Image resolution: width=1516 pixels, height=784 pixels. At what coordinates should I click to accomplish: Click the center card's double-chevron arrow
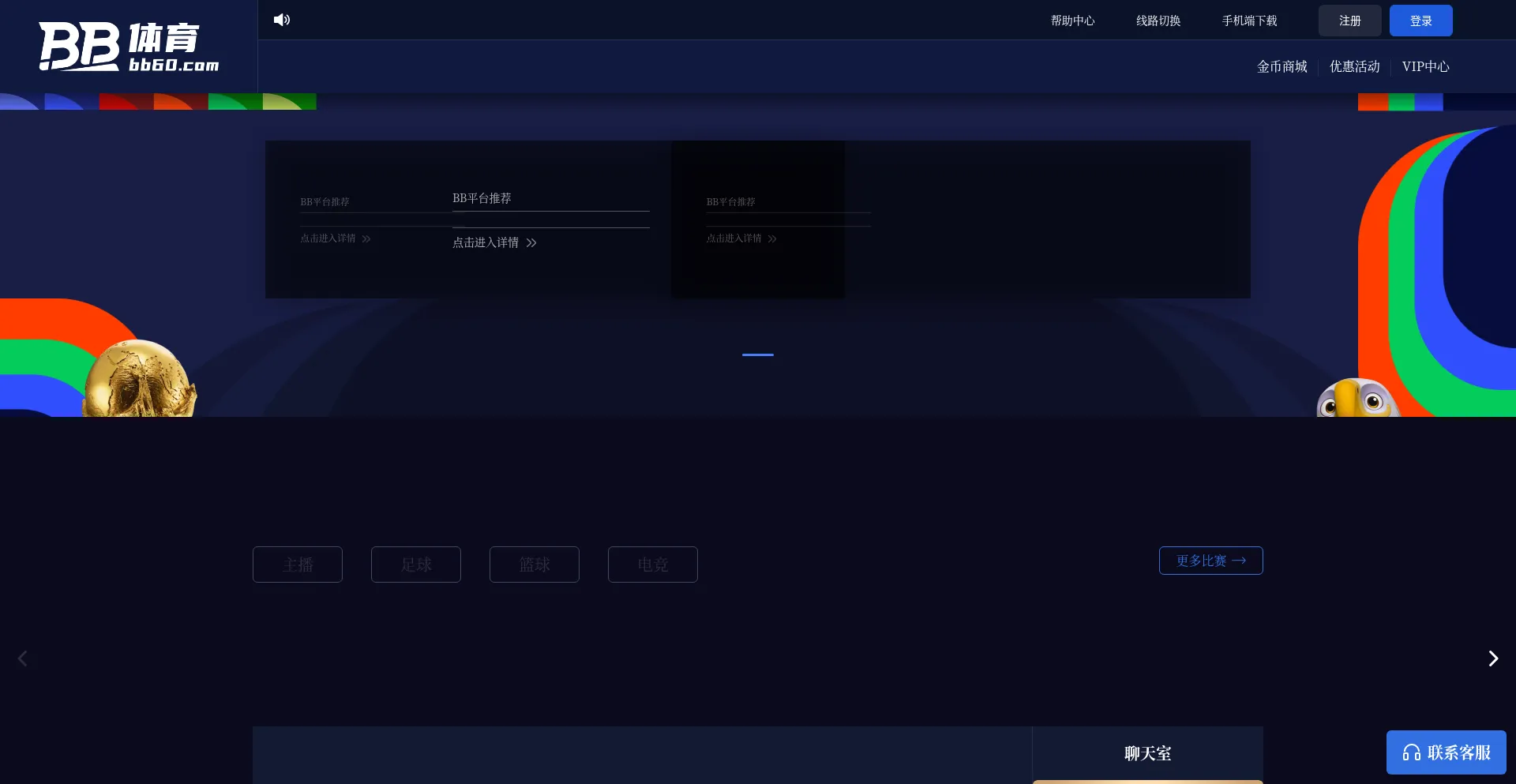coord(531,242)
